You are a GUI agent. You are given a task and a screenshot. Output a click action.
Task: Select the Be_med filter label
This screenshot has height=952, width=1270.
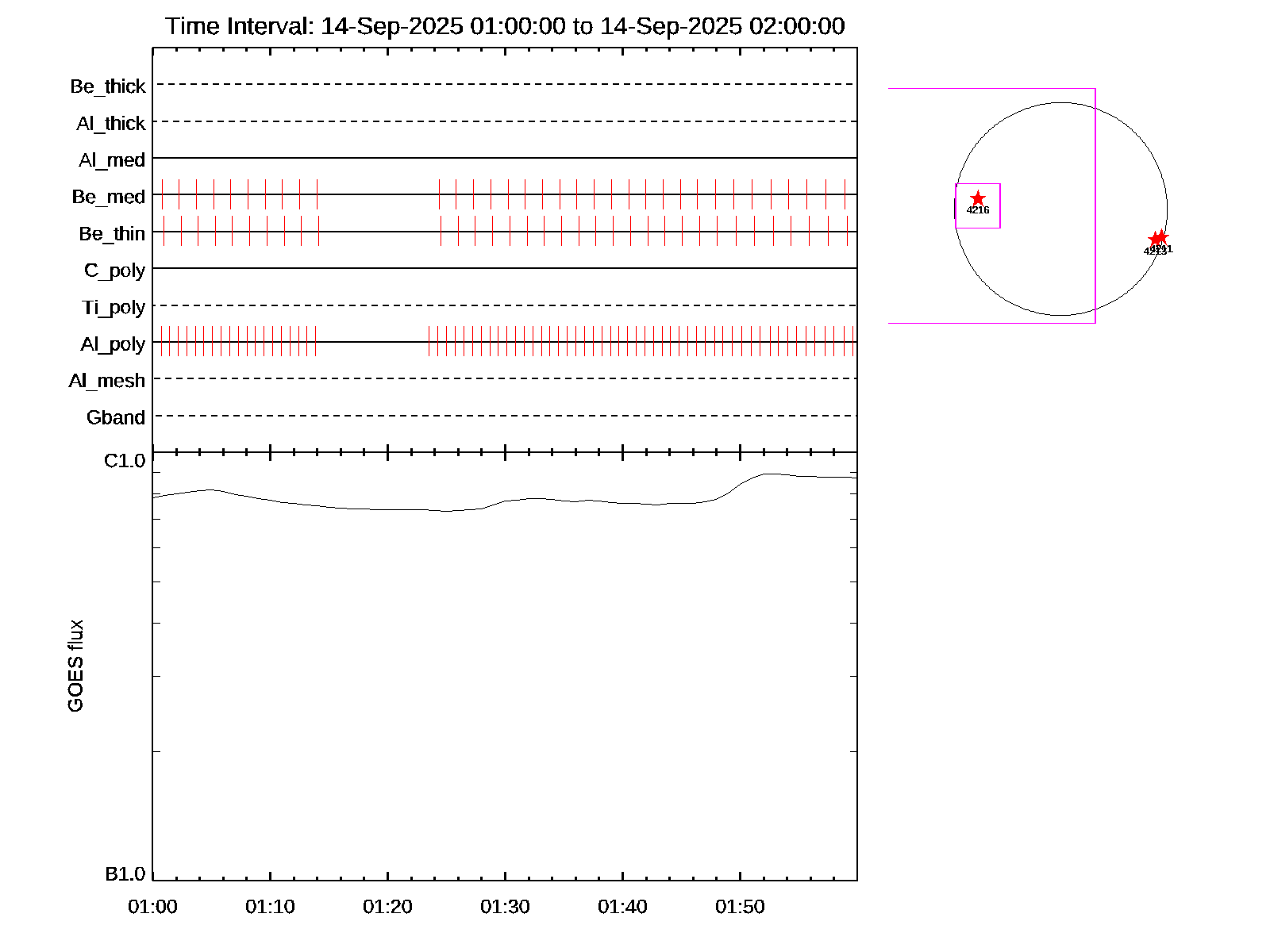[x=109, y=197]
